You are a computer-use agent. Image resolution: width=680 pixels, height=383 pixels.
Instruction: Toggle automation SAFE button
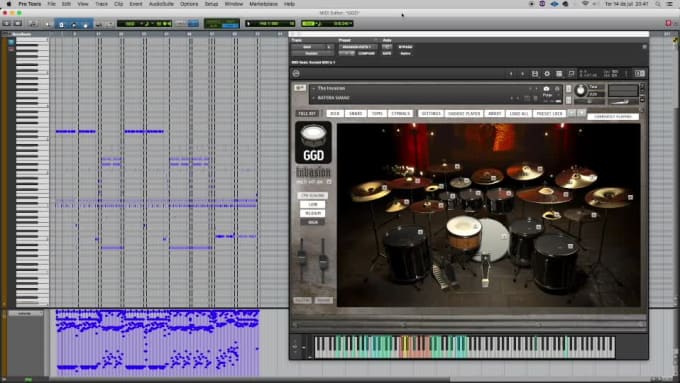click(x=387, y=53)
